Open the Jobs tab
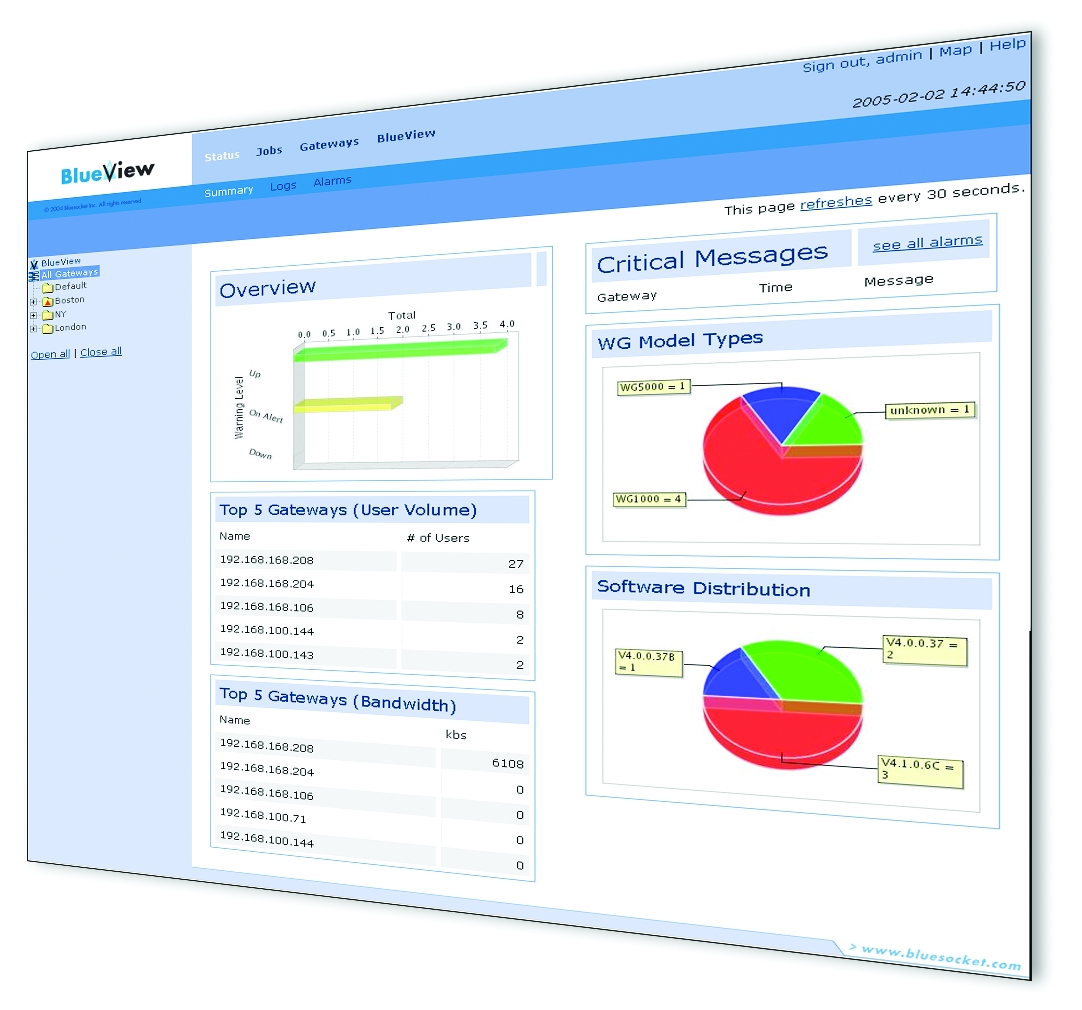Image resolution: width=1082 pixels, height=1010 pixels. click(269, 150)
